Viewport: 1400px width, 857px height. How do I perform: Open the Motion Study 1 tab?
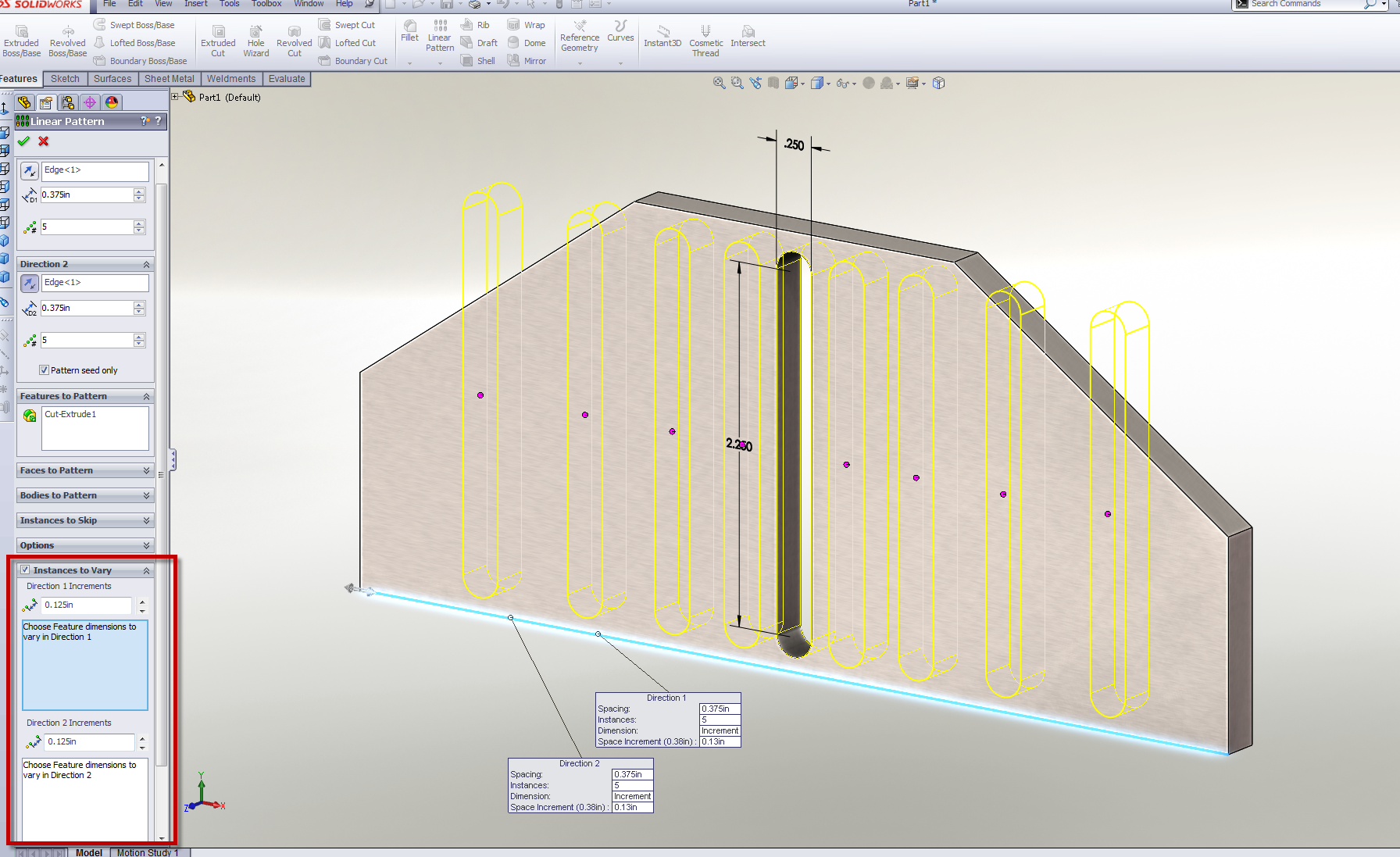click(x=147, y=852)
